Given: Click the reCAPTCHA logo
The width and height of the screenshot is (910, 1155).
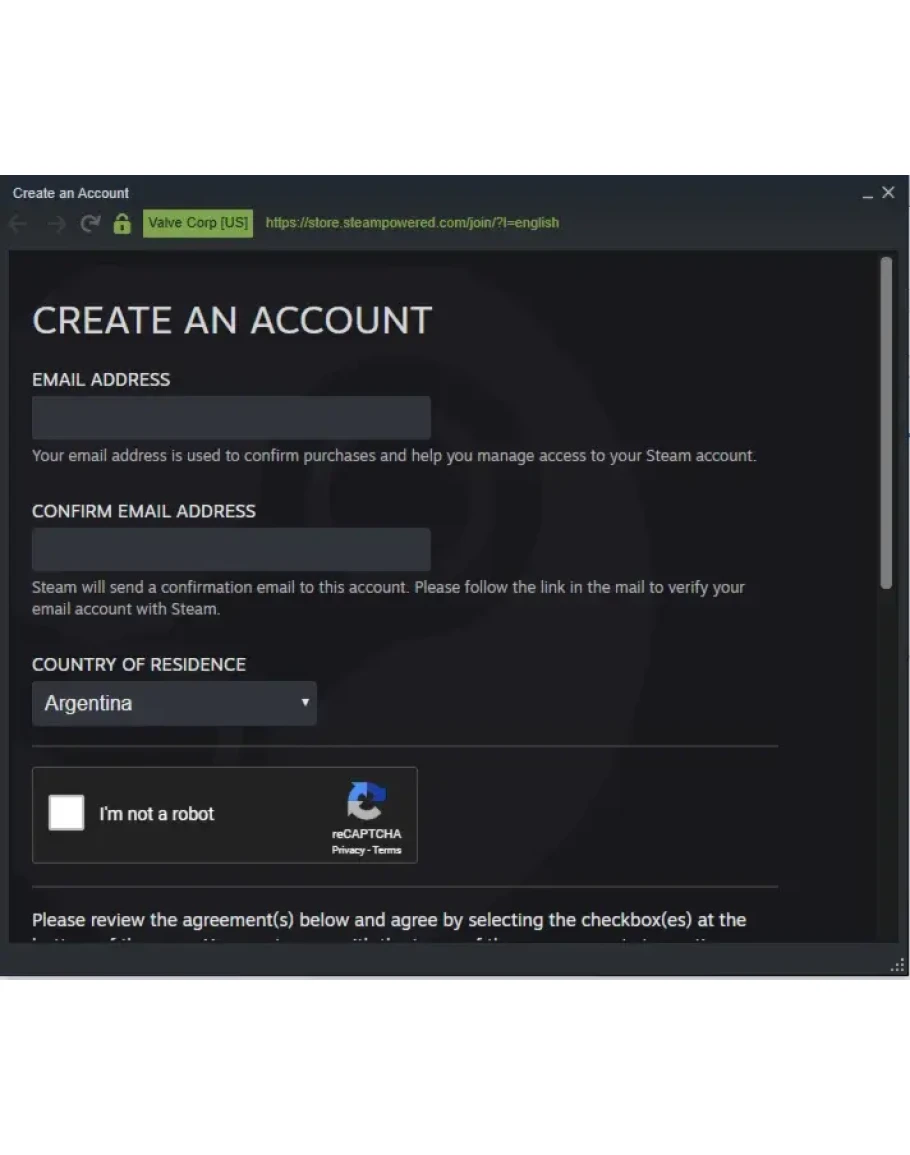Looking at the screenshot, I should (366, 802).
